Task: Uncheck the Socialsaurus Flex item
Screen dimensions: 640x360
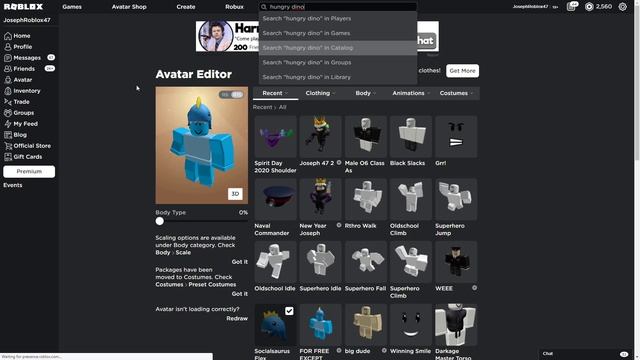Action: (289, 311)
